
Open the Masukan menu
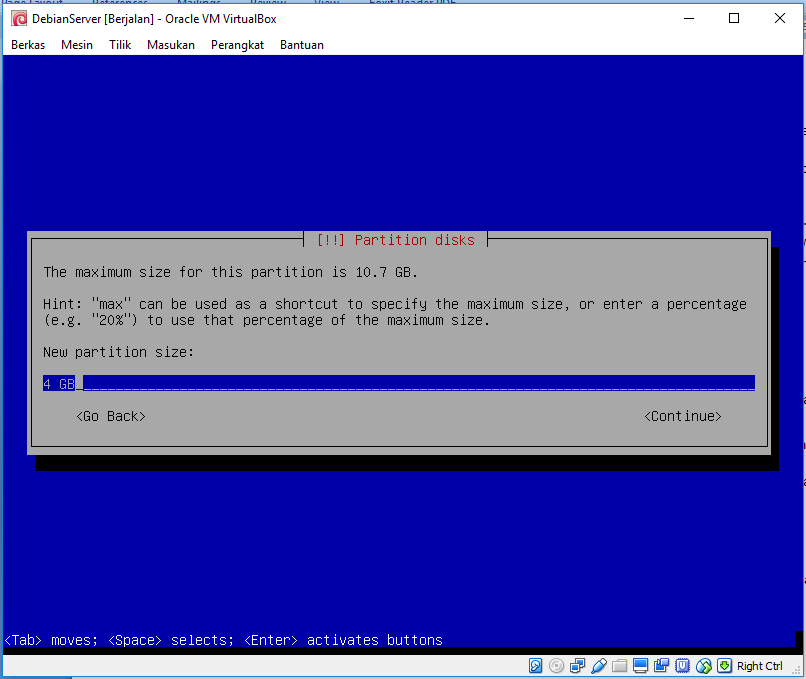pyautogui.click(x=171, y=45)
